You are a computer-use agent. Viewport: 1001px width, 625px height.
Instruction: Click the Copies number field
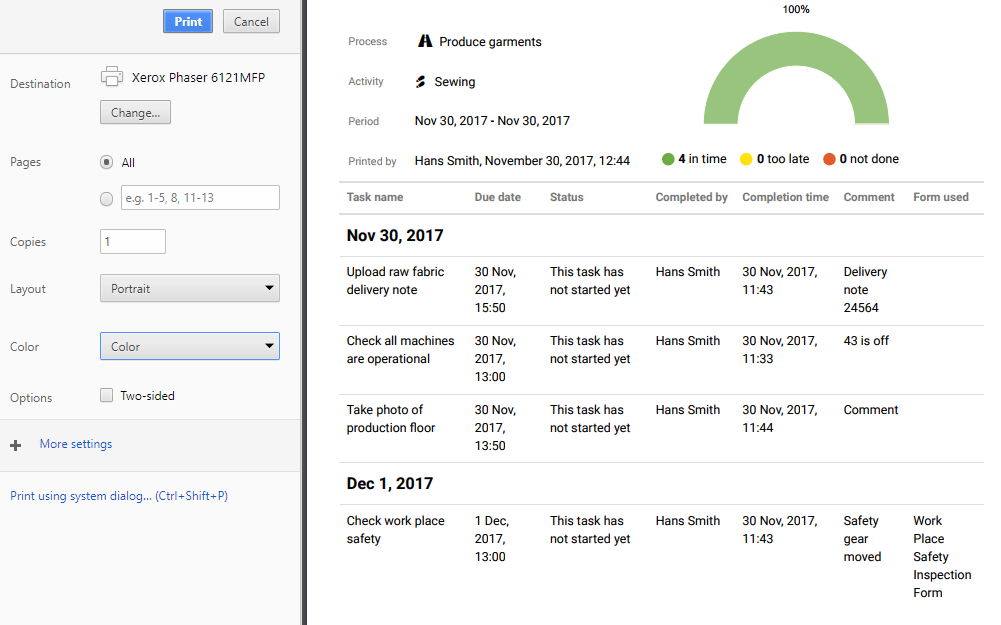(133, 242)
